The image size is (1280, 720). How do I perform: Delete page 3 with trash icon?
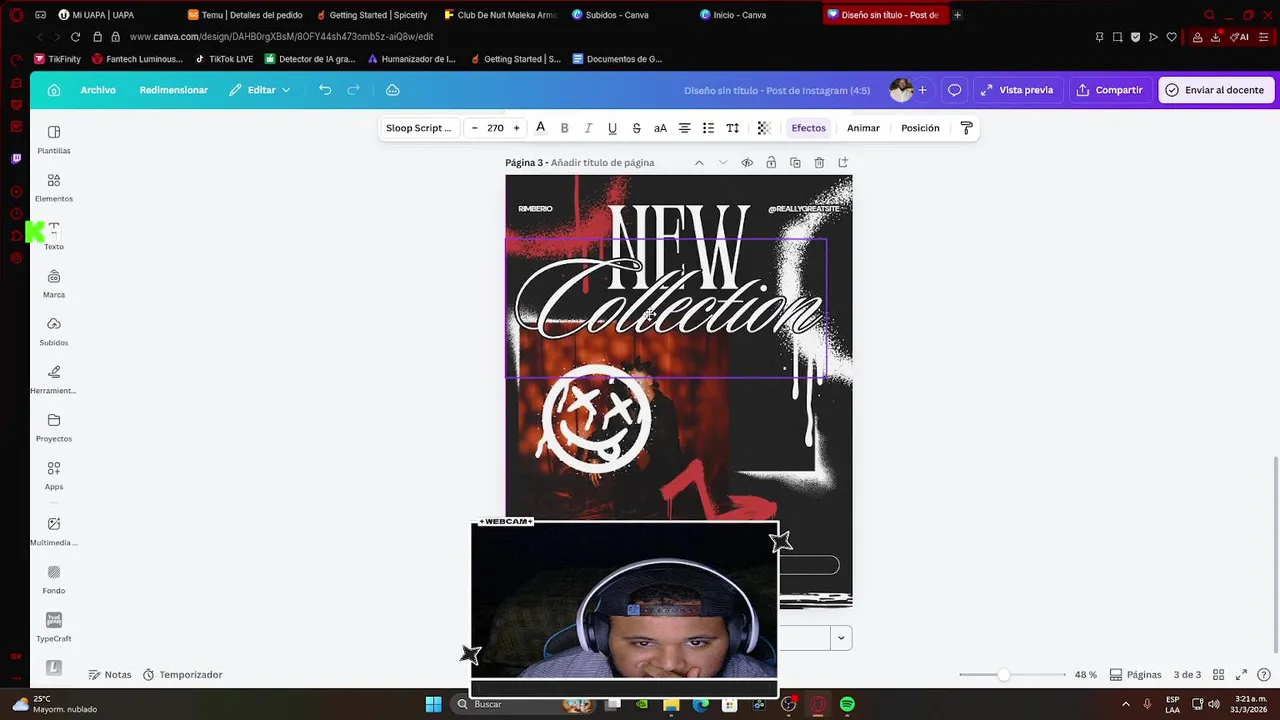pos(819,163)
